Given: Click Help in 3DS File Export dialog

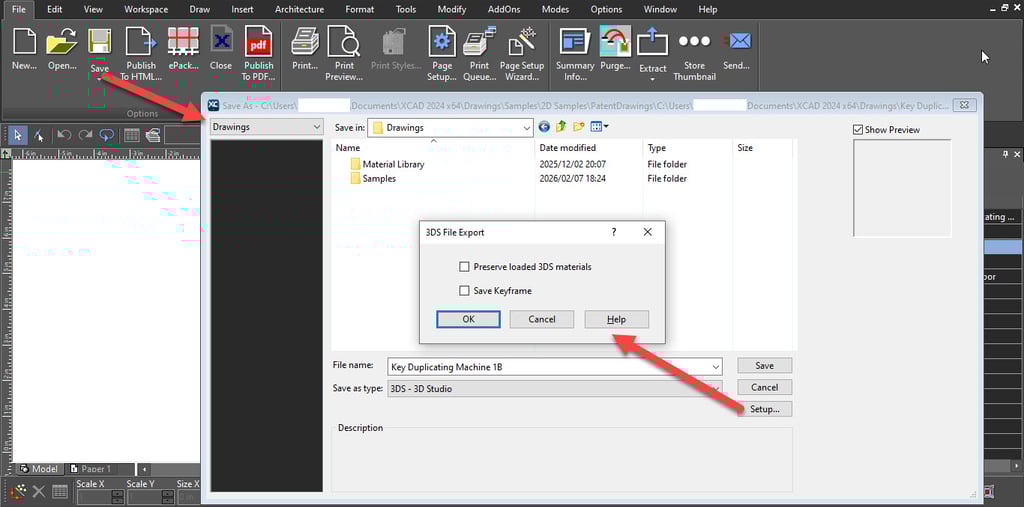Looking at the screenshot, I should pos(616,319).
